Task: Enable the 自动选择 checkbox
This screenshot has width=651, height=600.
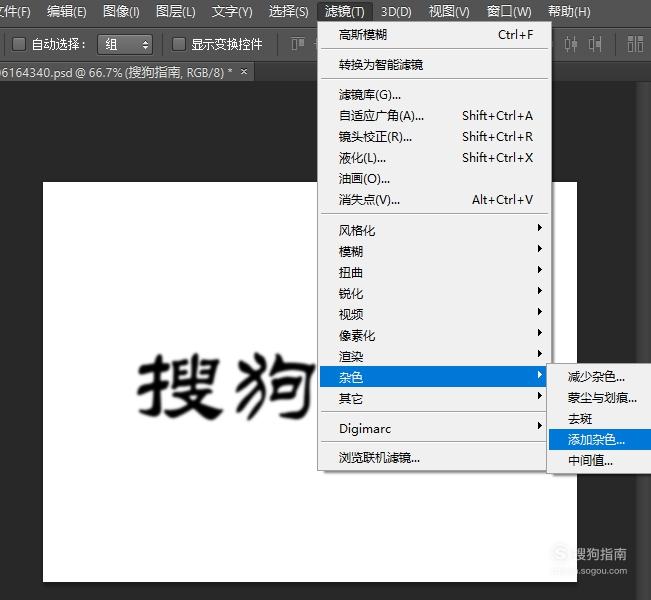Action: 19,44
